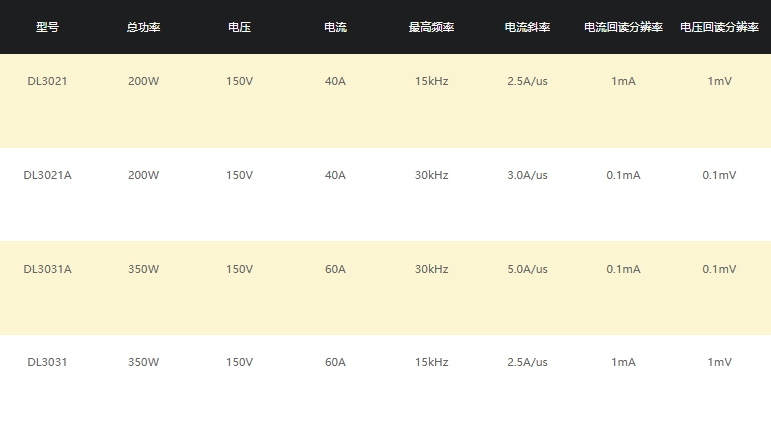Click the 1mV cell in DL3031 row
771x428 pixels.
point(719,362)
